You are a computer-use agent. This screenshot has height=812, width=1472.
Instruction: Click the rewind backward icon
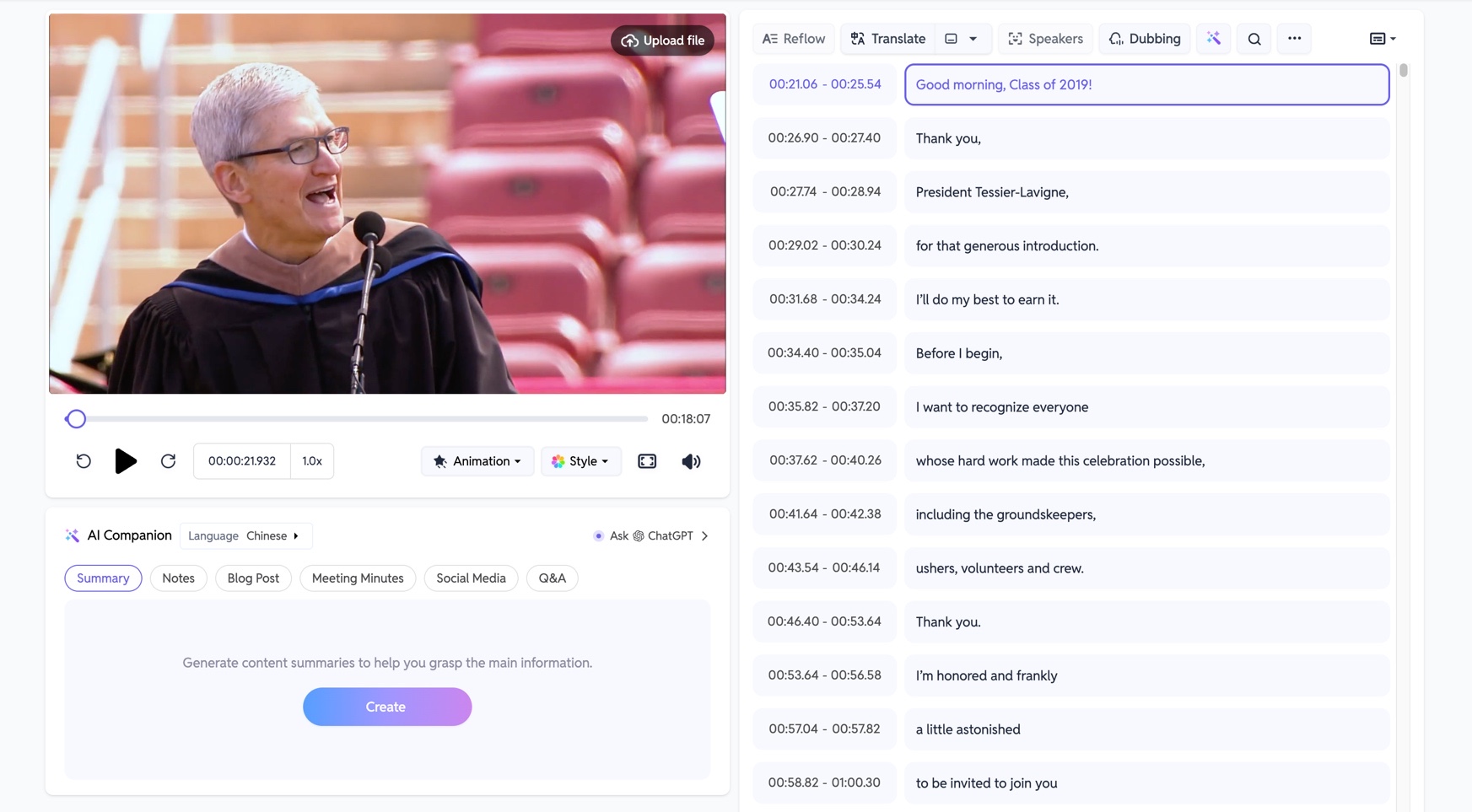tap(84, 461)
